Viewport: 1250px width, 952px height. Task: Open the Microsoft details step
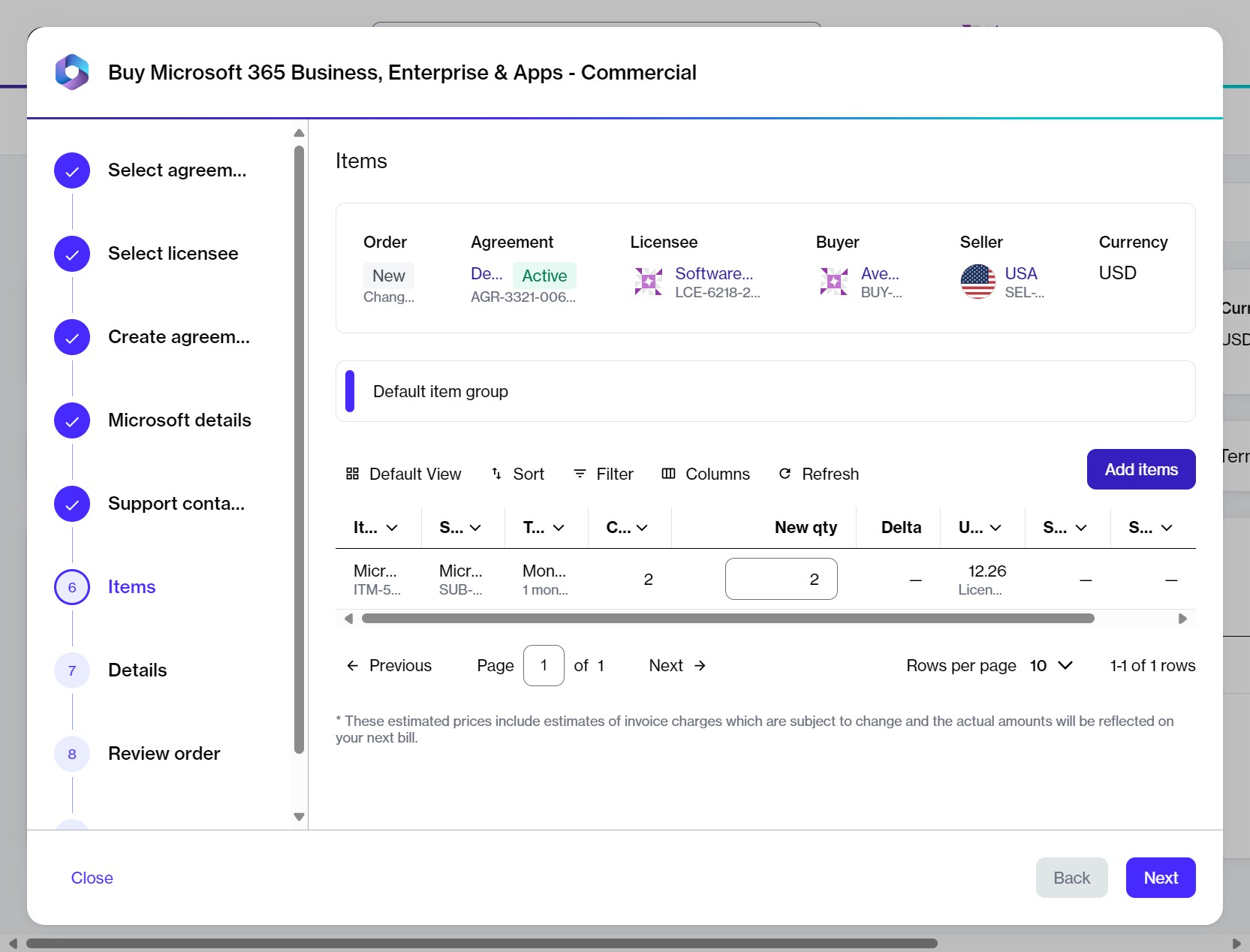pyautogui.click(x=179, y=420)
